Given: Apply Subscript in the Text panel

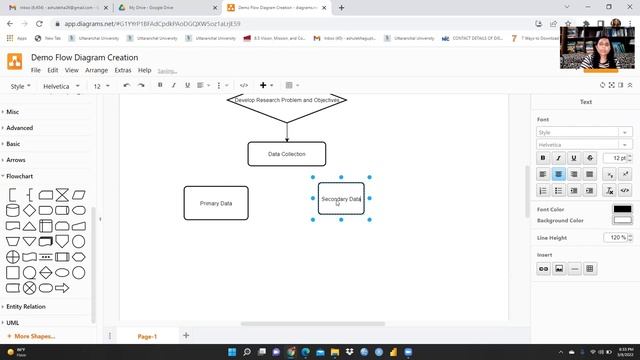Looking at the screenshot, I should [609, 174].
